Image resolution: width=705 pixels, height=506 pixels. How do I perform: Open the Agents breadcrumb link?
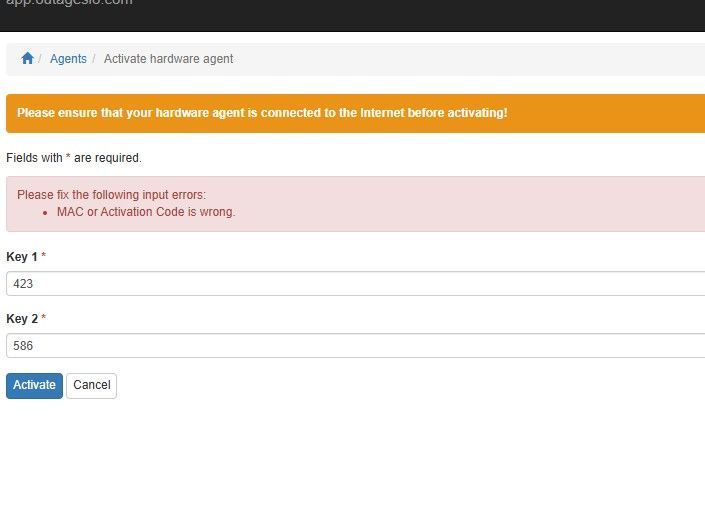[x=68, y=59]
